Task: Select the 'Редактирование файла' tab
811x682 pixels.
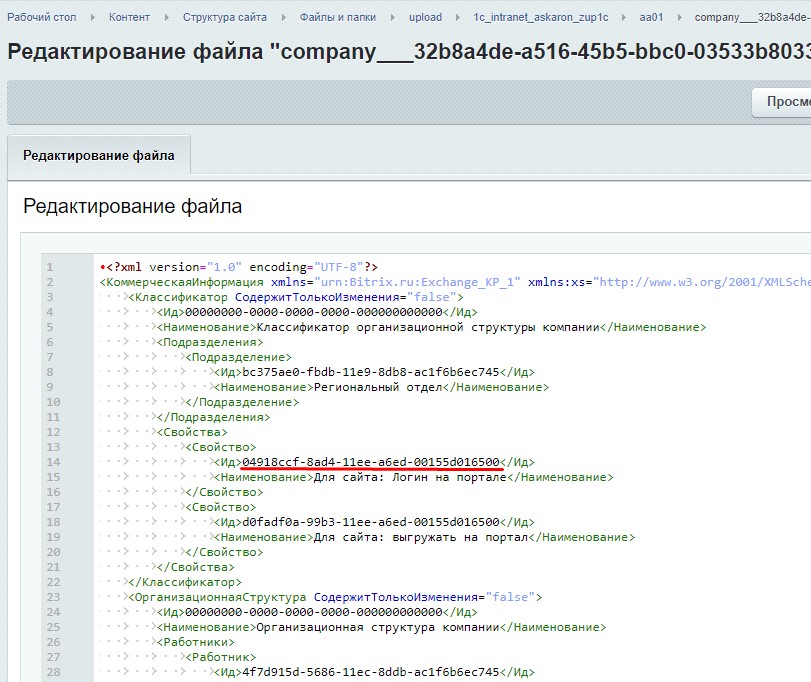Action: [x=99, y=155]
